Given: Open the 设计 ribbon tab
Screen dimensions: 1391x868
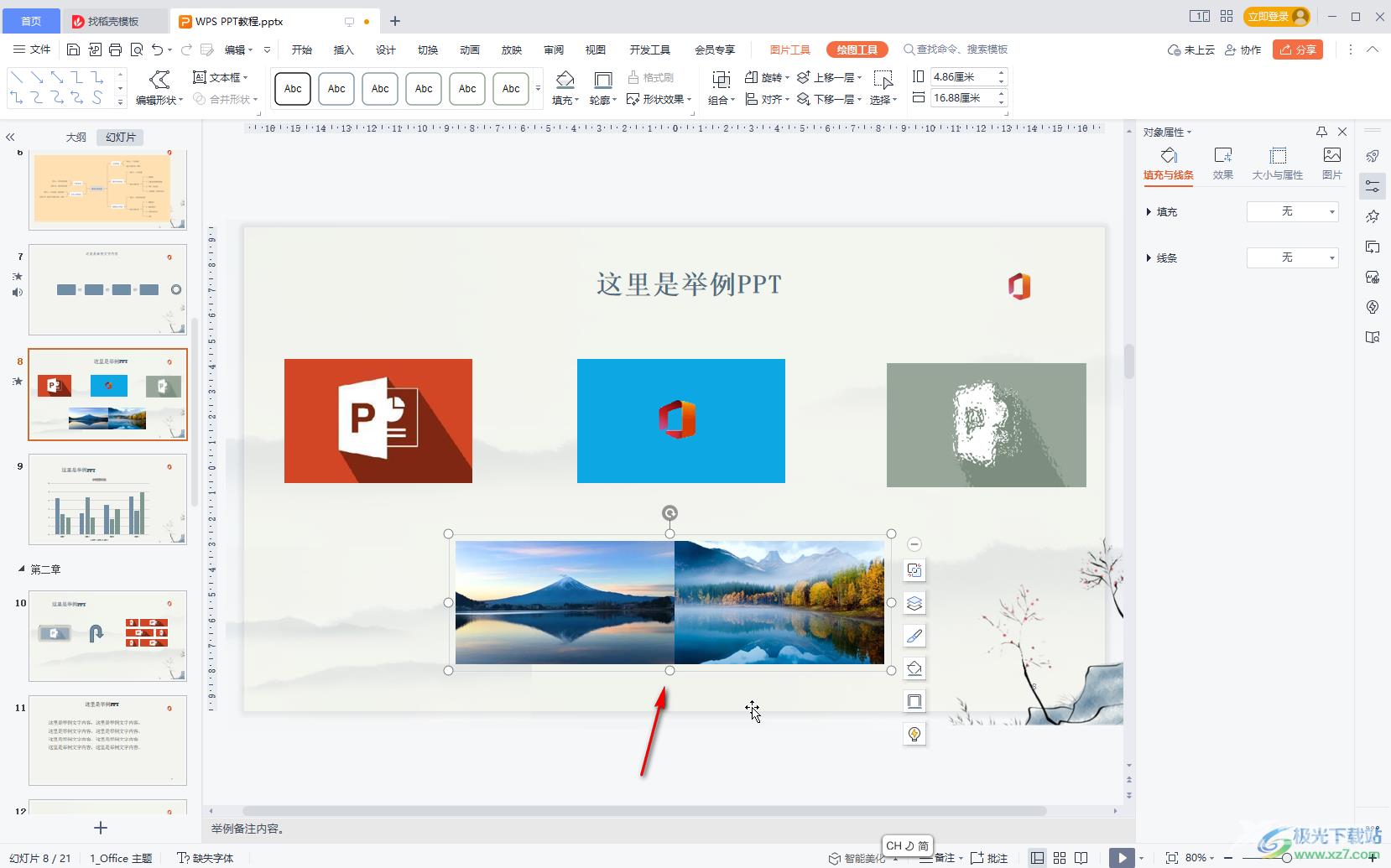Looking at the screenshot, I should click(x=386, y=49).
